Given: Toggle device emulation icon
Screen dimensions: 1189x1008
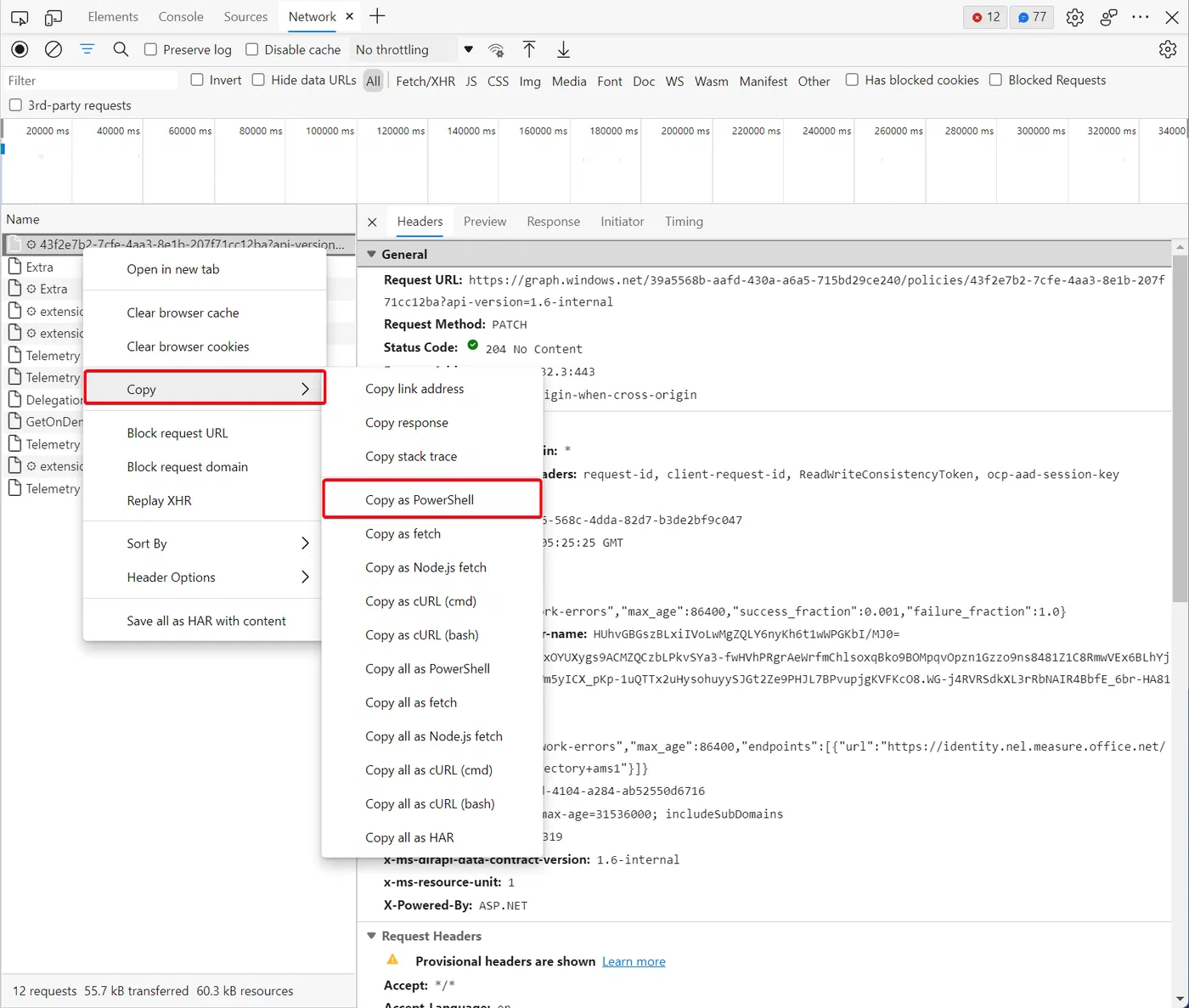Looking at the screenshot, I should [x=54, y=17].
